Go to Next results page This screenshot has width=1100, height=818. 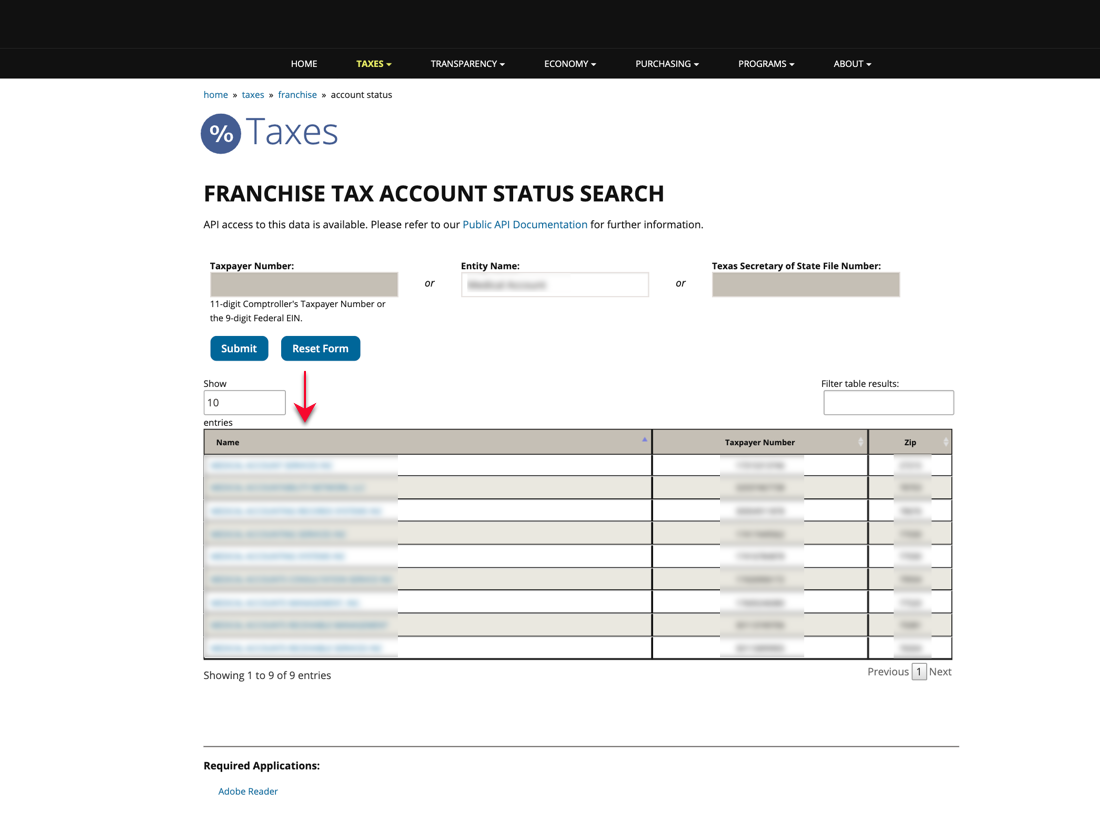pyautogui.click(x=940, y=671)
